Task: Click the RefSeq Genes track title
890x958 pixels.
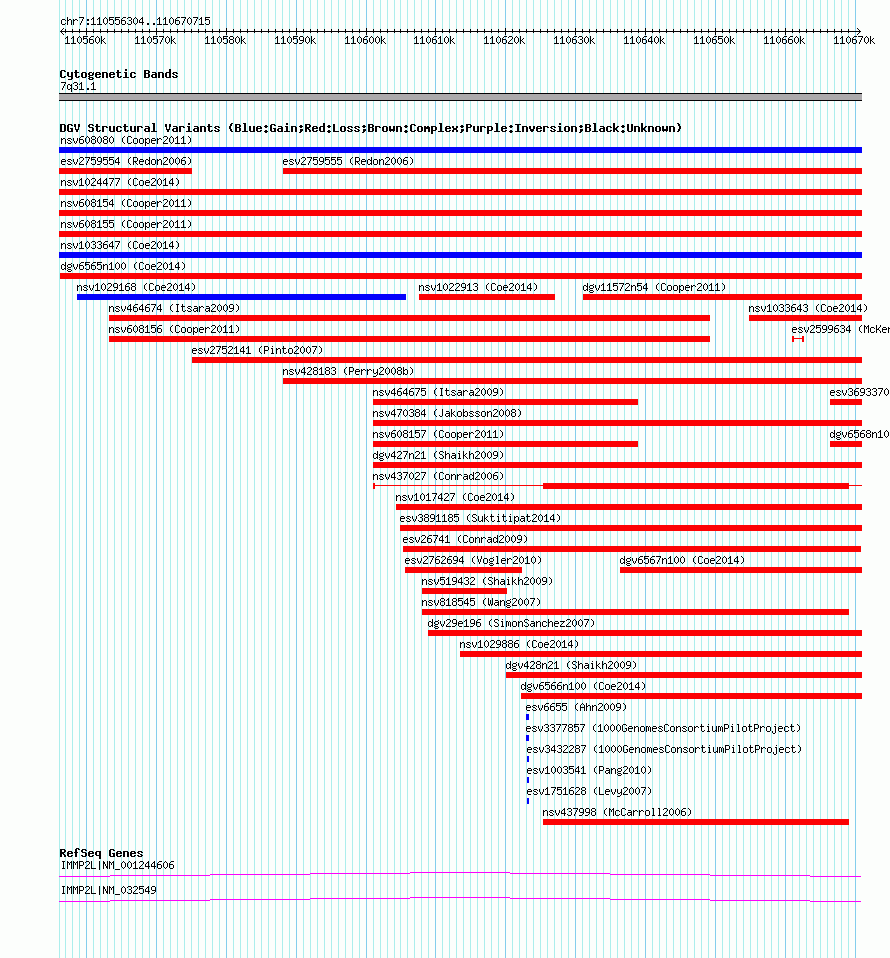Action: [101, 853]
